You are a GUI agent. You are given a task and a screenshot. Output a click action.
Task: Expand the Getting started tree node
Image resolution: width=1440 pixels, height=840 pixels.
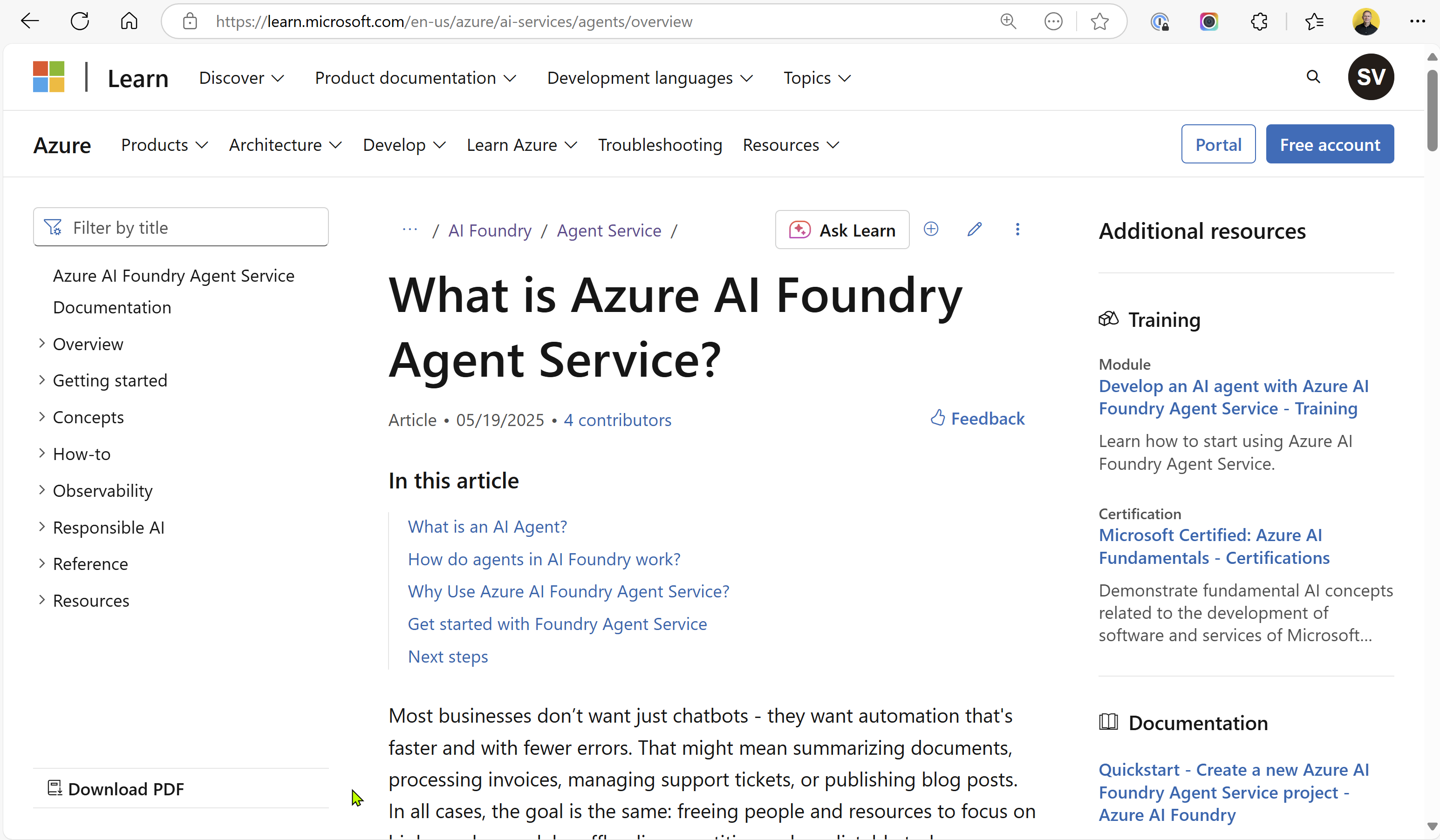(x=42, y=380)
